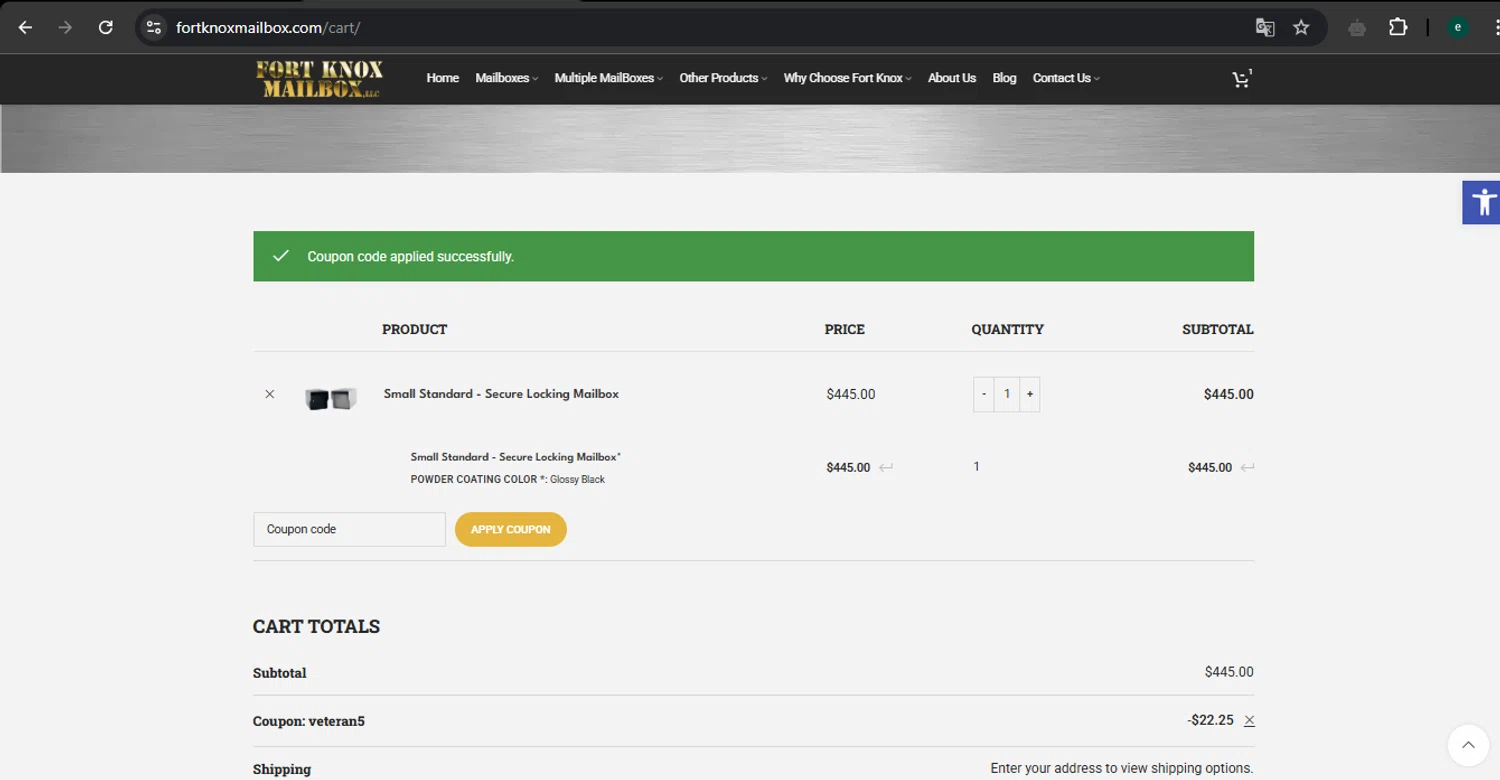The height and width of the screenshot is (780, 1500).
Task: Open the mailbox product thumbnail
Action: point(331,398)
